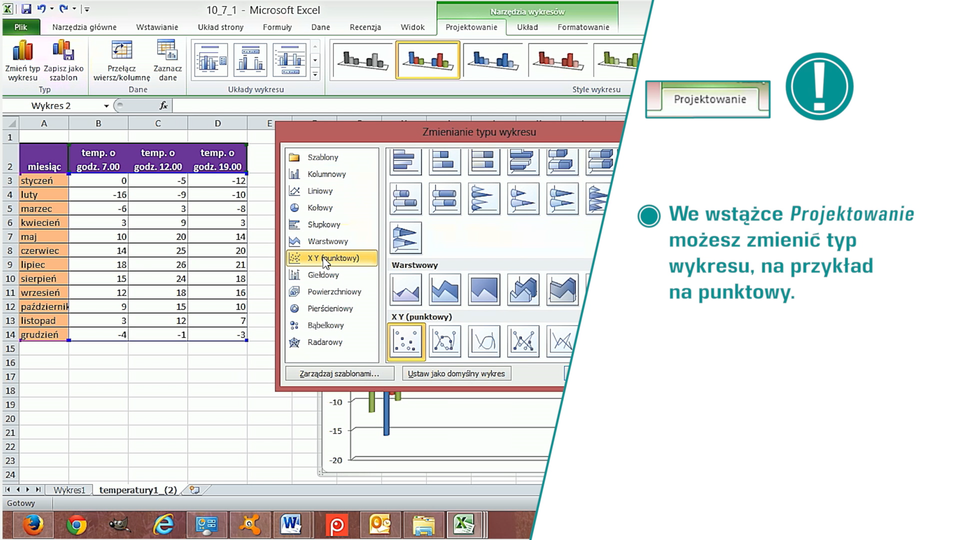Expand the Układy wykresu gallery

tap(315, 75)
